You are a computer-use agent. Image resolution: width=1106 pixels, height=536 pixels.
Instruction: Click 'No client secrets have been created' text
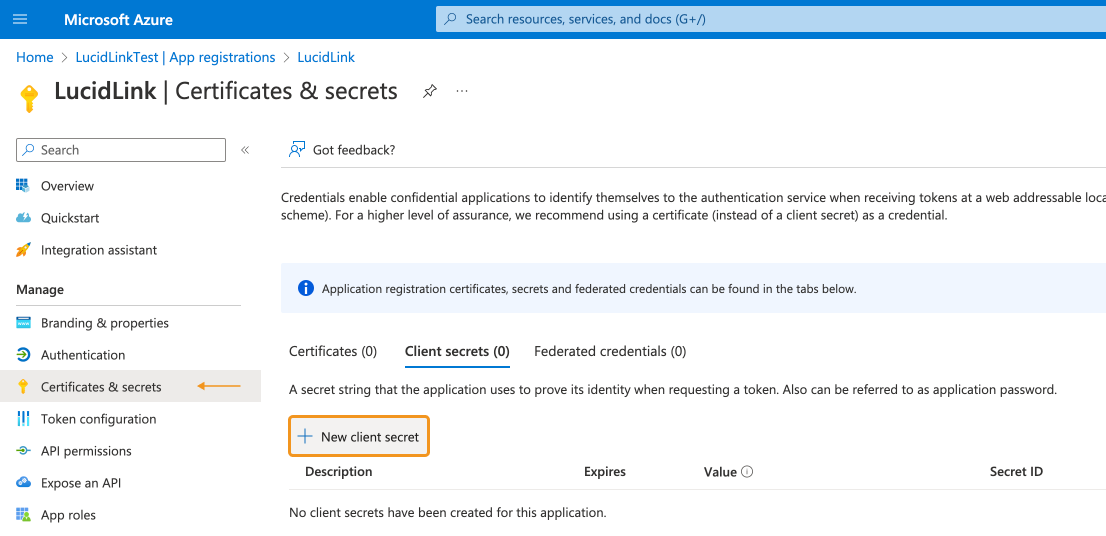click(448, 513)
